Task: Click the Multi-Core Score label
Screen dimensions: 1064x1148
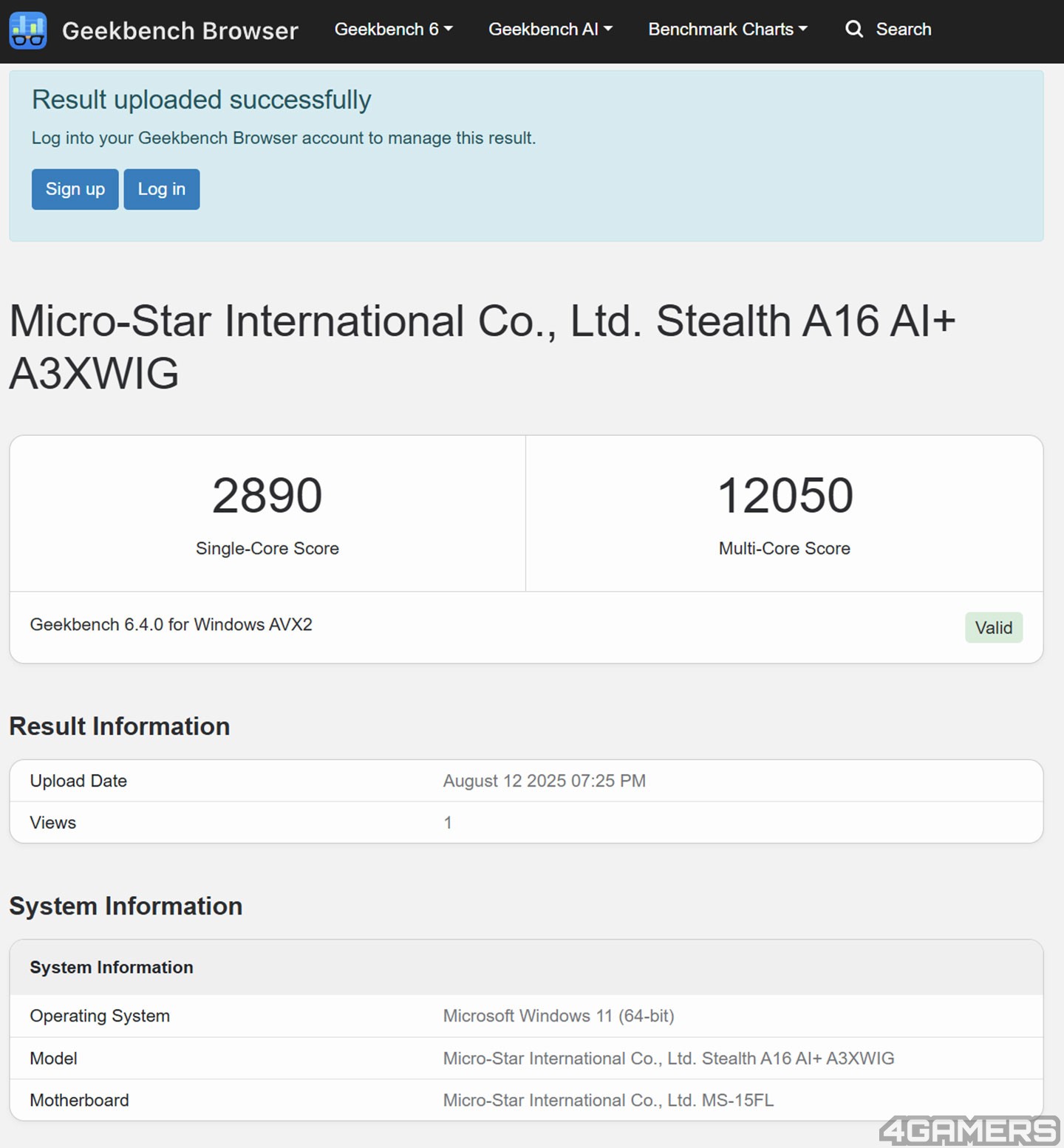Action: point(785,548)
